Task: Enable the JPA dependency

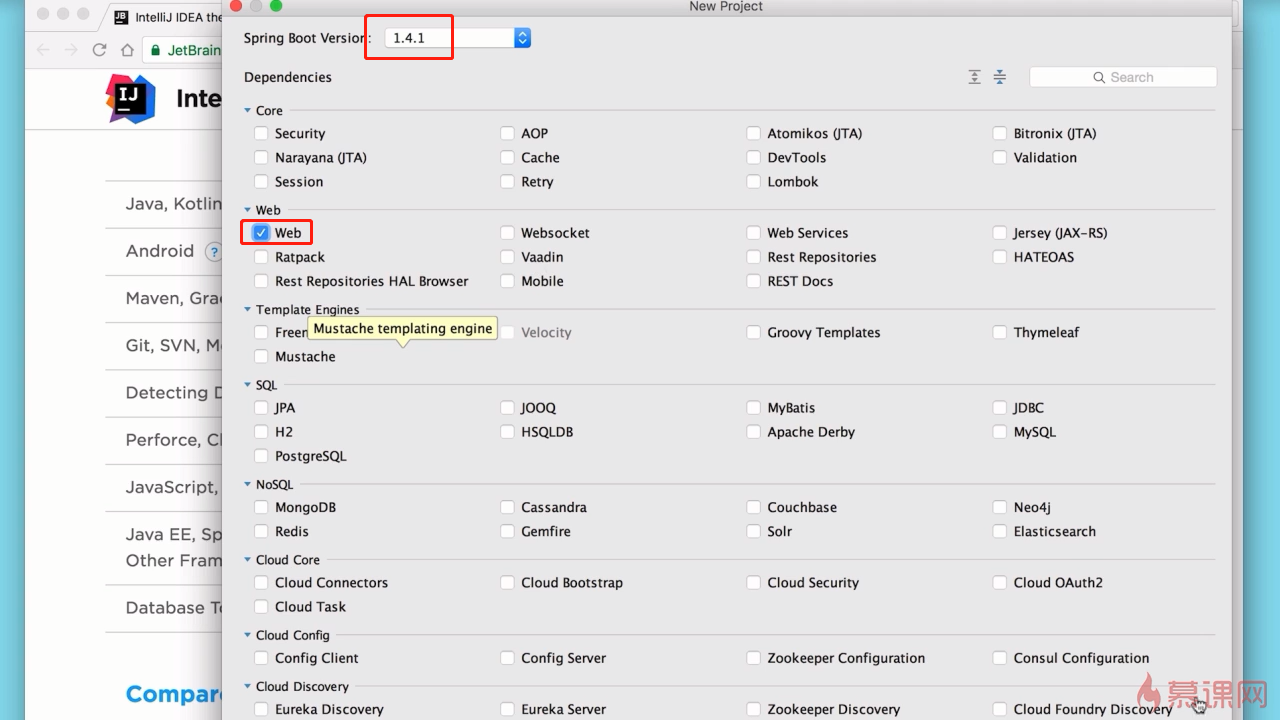Action: coord(261,408)
